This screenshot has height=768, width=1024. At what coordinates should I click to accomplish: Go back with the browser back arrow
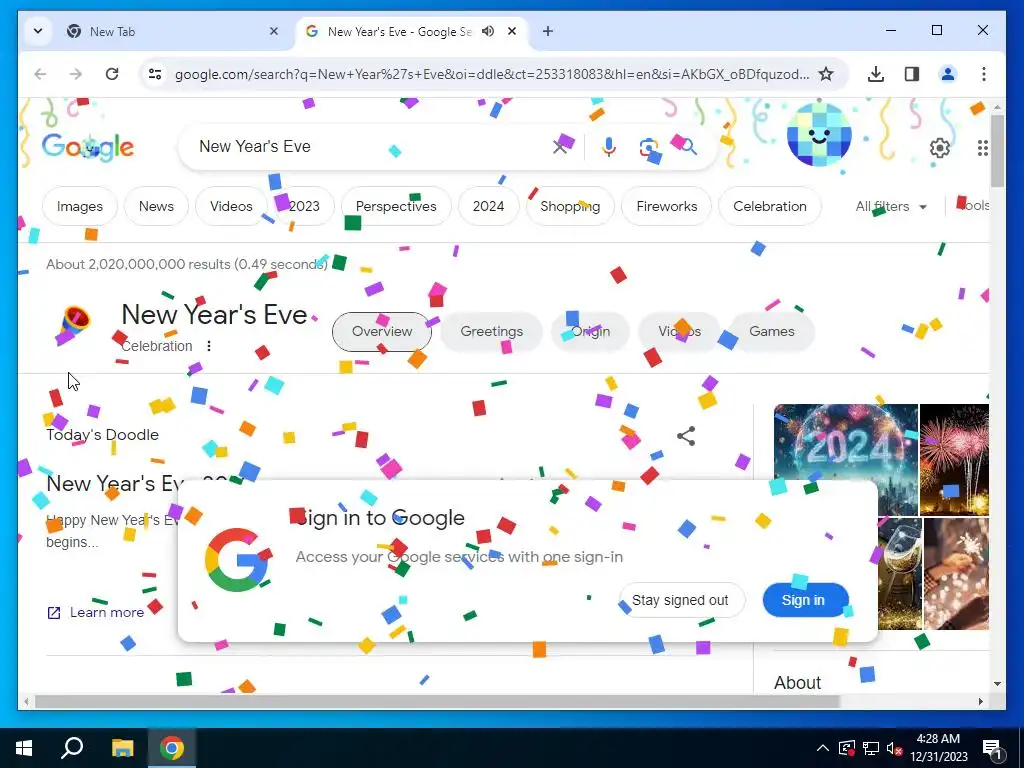40,74
